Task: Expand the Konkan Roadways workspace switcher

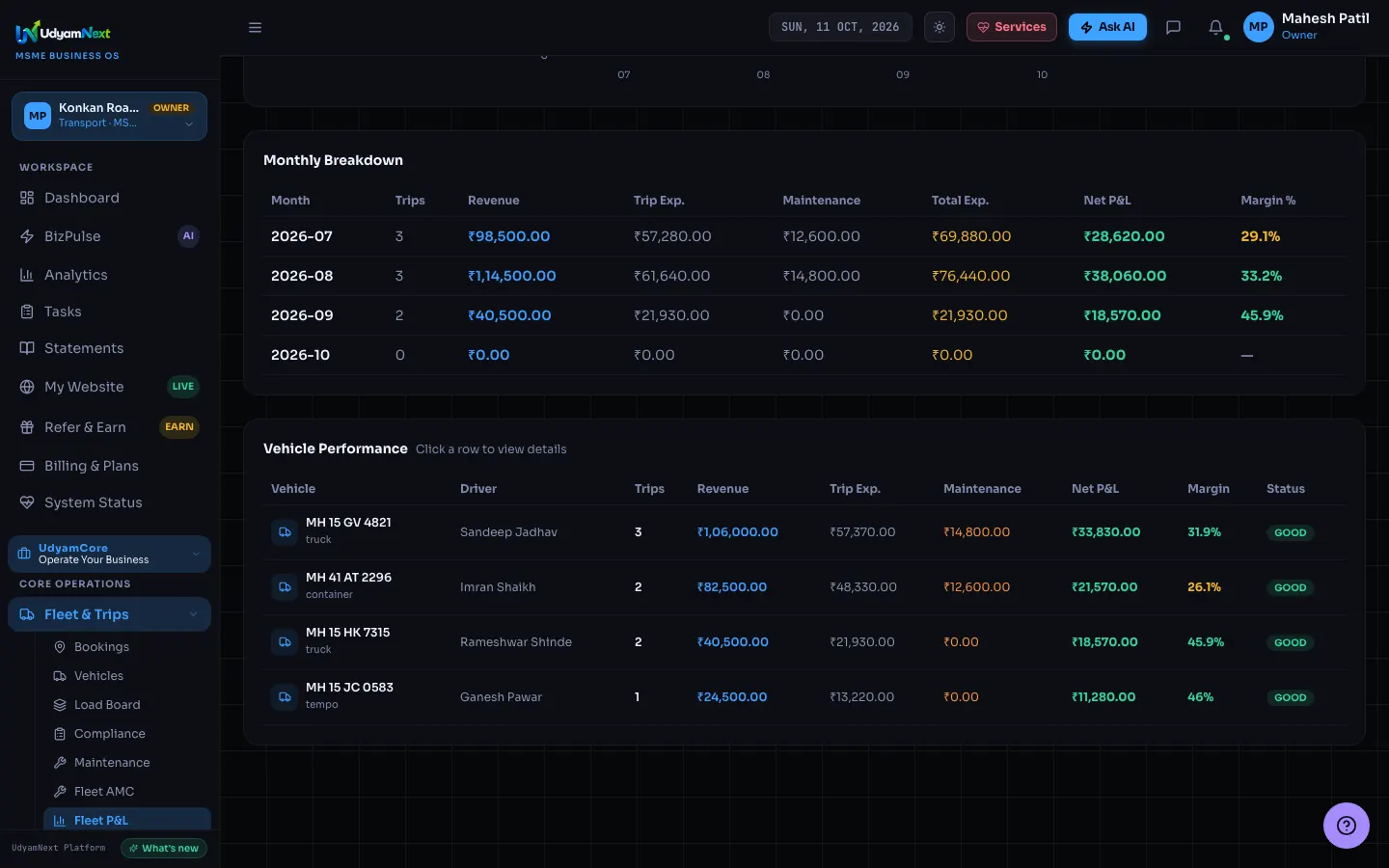Action: pyautogui.click(x=109, y=116)
